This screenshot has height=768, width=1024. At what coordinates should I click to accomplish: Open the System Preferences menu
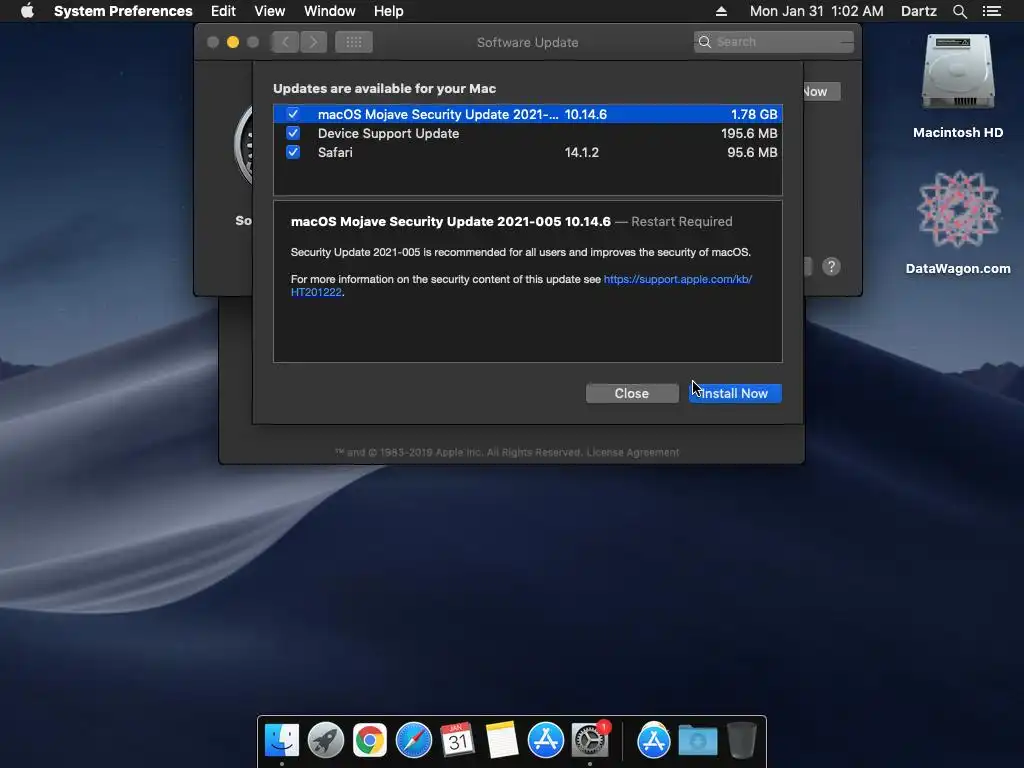pyautogui.click(x=123, y=11)
